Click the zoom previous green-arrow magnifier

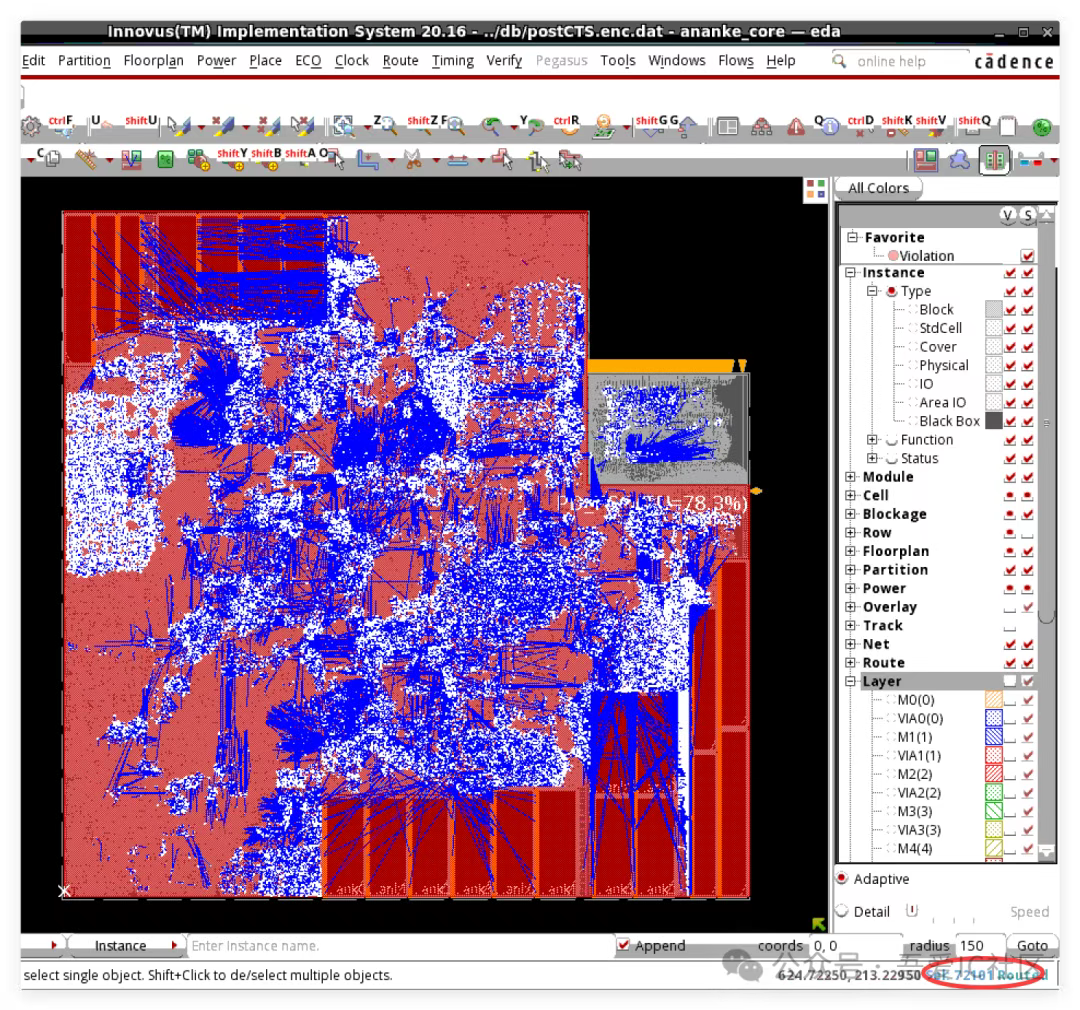(x=491, y=125)
